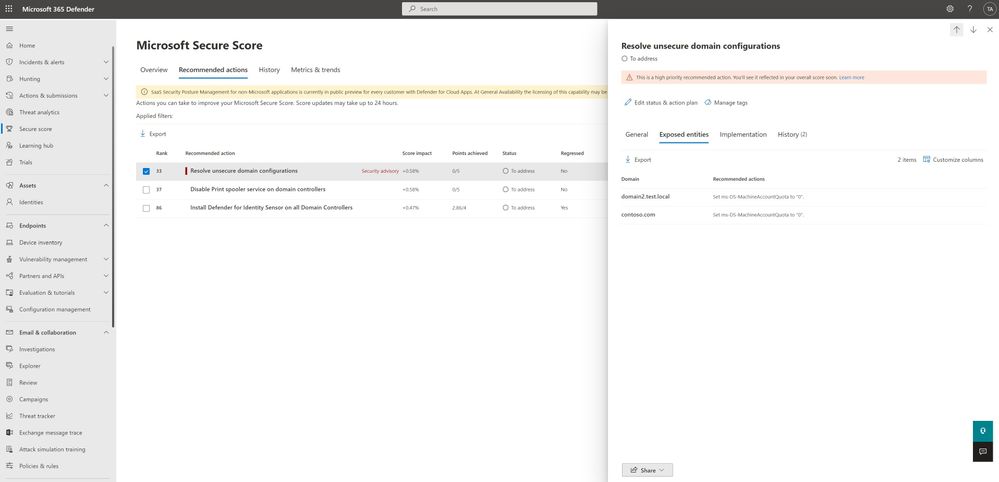Open Actions & submissions icon
Image resolution: width=999 pixels, height=482 pixels.
pyautogui.click(x=9, y=96)
